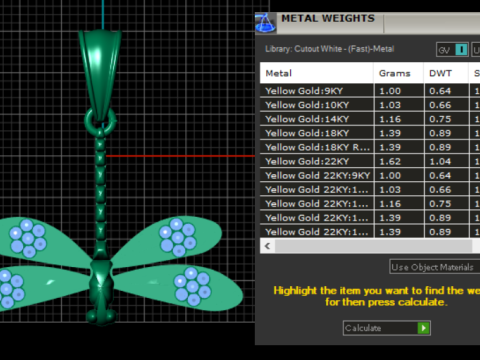Click the Metal Weights title tab
The height and width of the screenshot is (360, 480).
(328, 19)
